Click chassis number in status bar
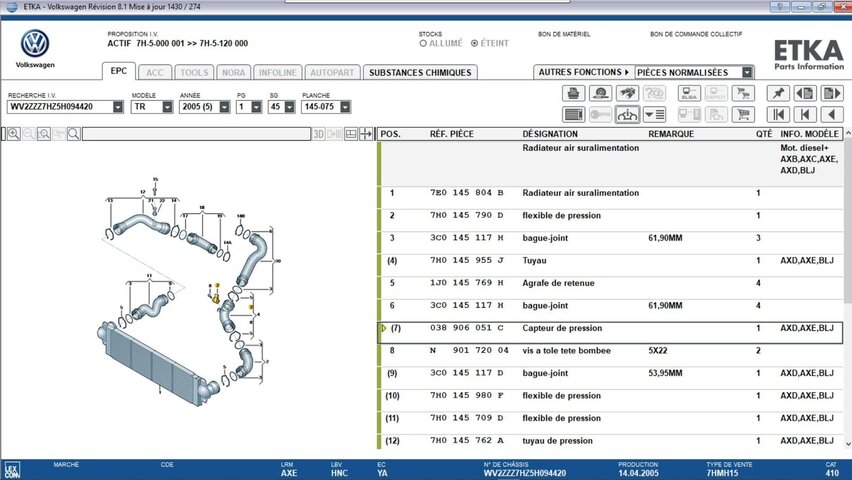 click(525, 473)
